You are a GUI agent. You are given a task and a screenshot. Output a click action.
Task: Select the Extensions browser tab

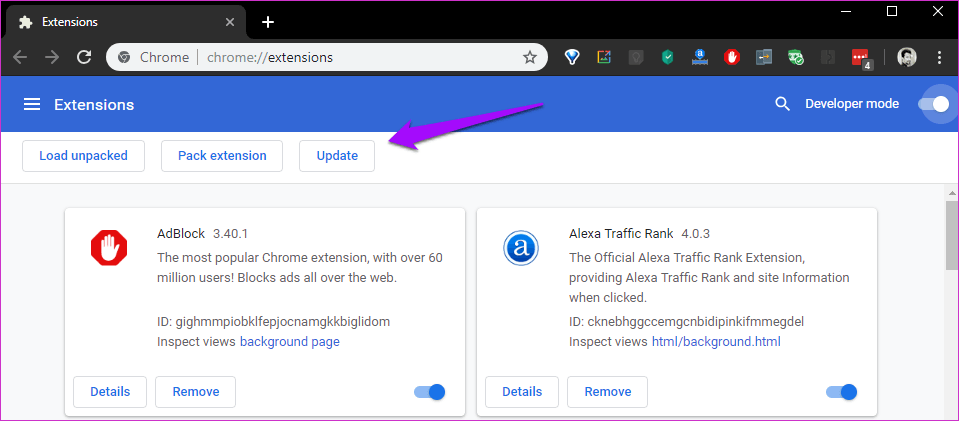click(125, 23)
